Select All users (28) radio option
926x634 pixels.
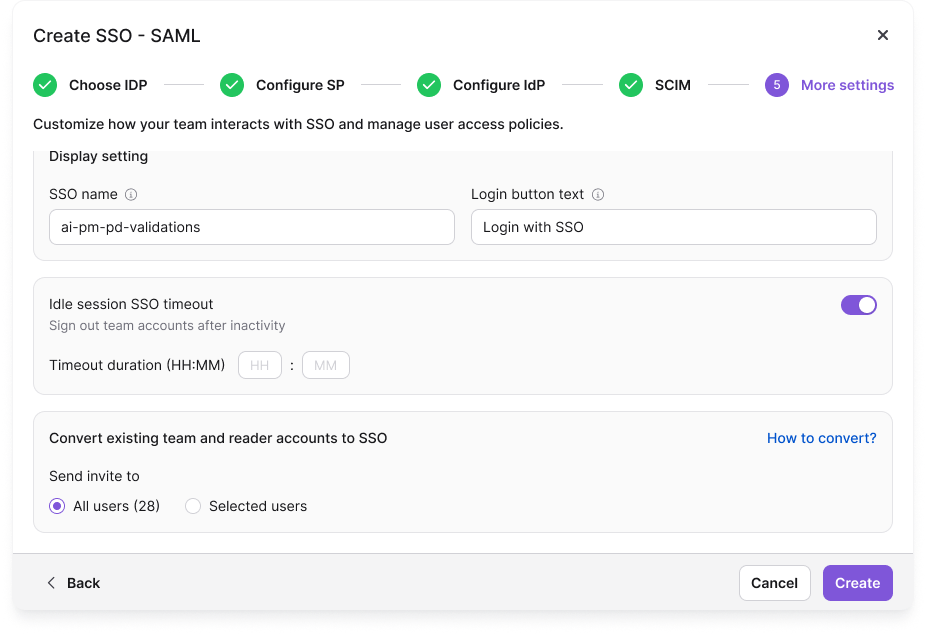[57, 506]
